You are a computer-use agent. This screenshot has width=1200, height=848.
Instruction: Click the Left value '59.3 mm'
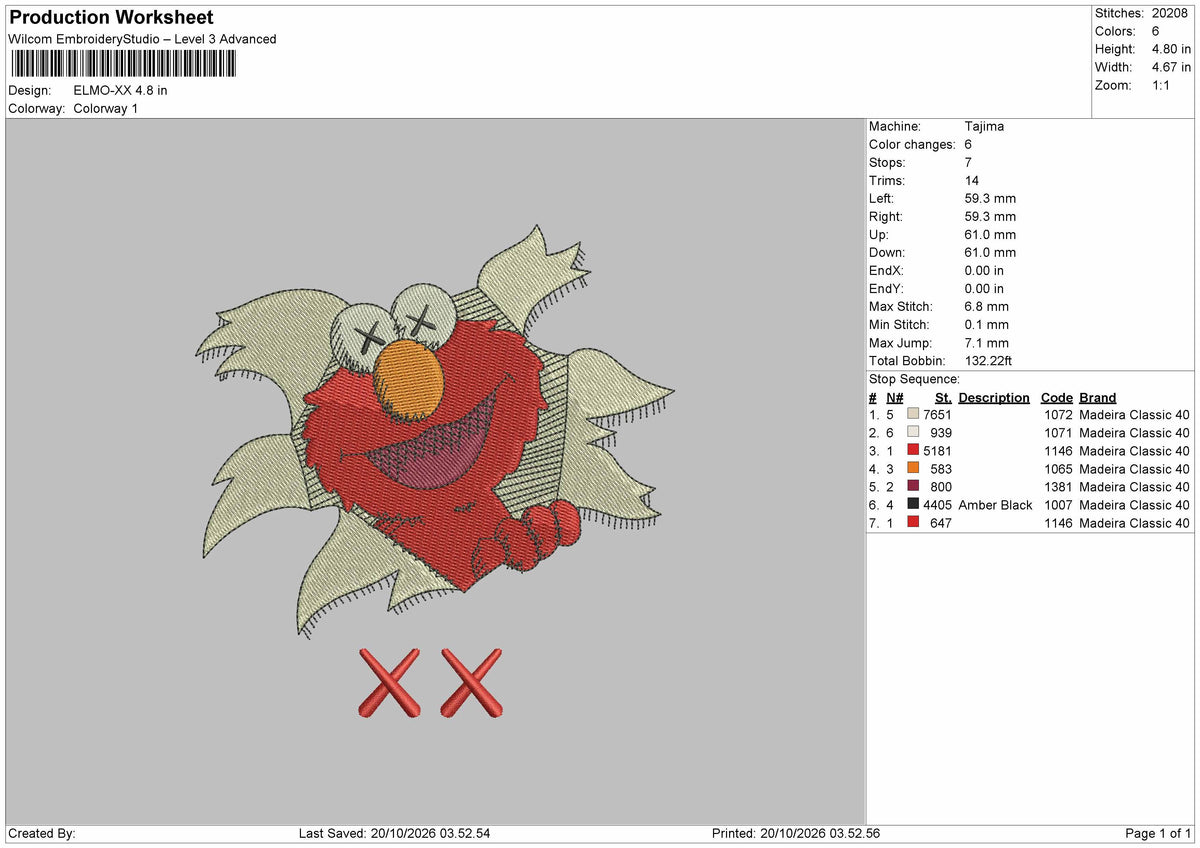[x=990, y=198]
